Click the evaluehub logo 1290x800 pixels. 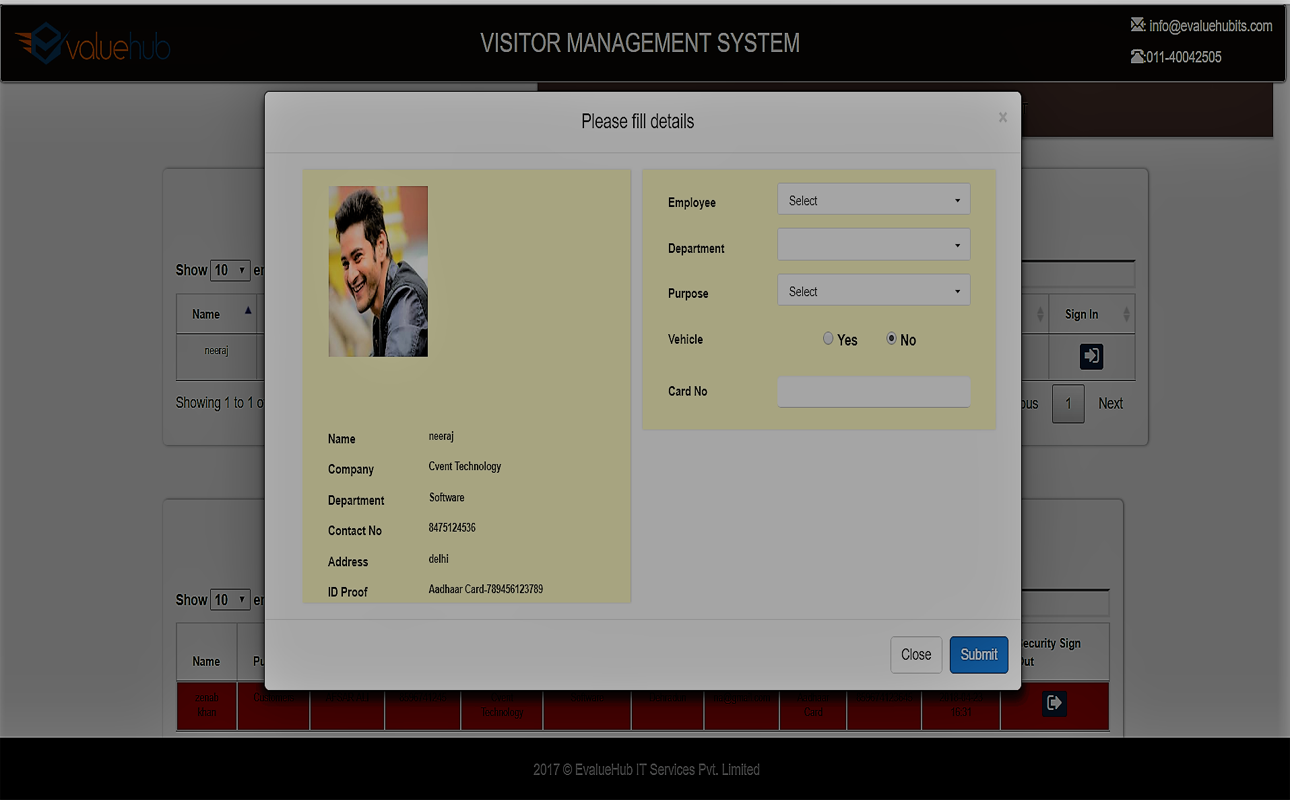[93, 45]
